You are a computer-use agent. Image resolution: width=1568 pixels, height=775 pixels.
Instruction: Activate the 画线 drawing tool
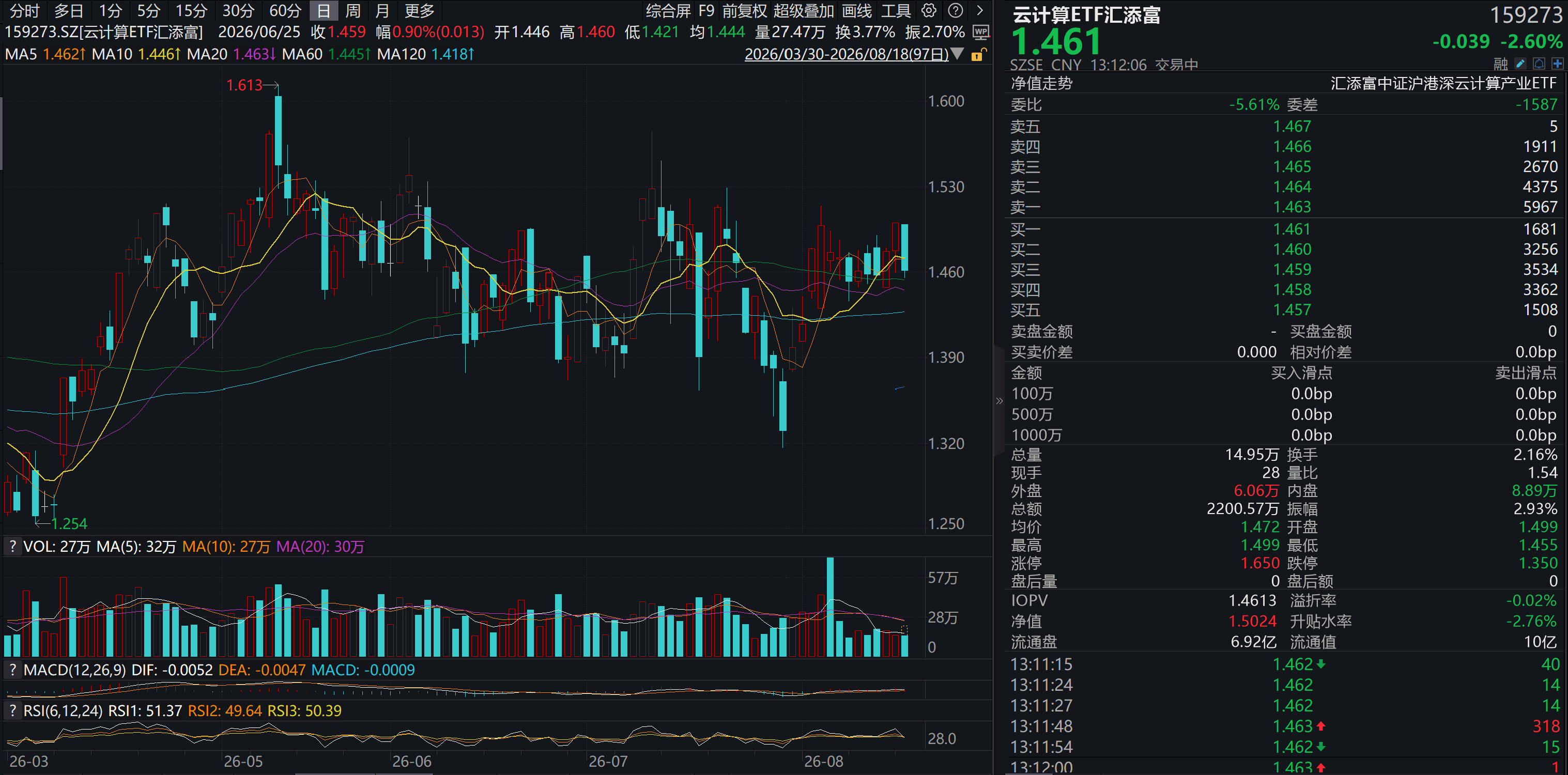(x=856, y=11)
